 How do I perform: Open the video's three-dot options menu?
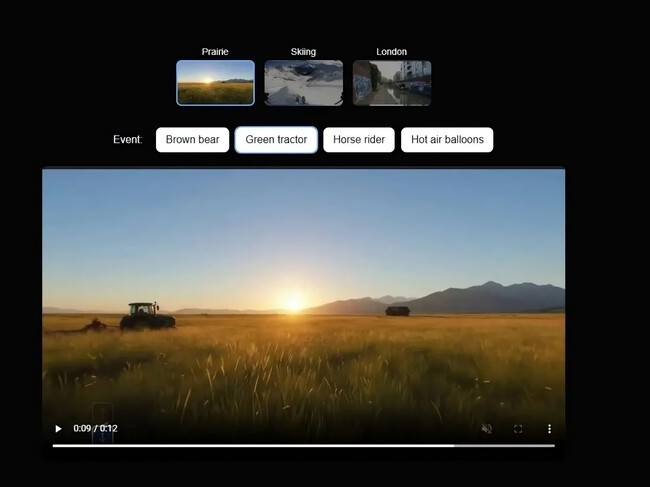coord(549,429)
